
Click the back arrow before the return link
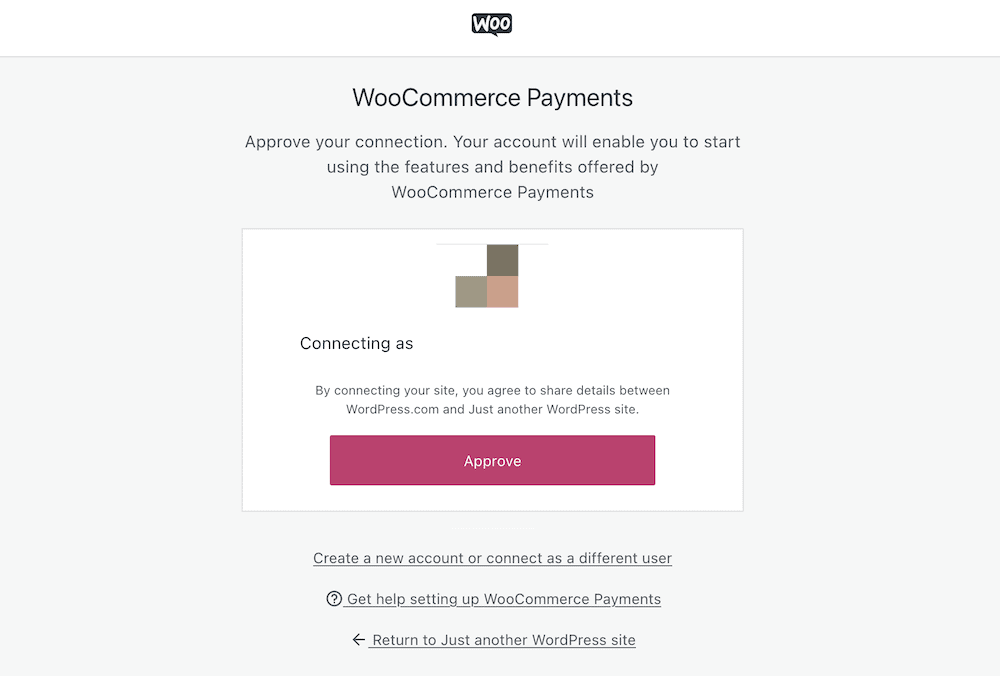click(x=359, y=639)
